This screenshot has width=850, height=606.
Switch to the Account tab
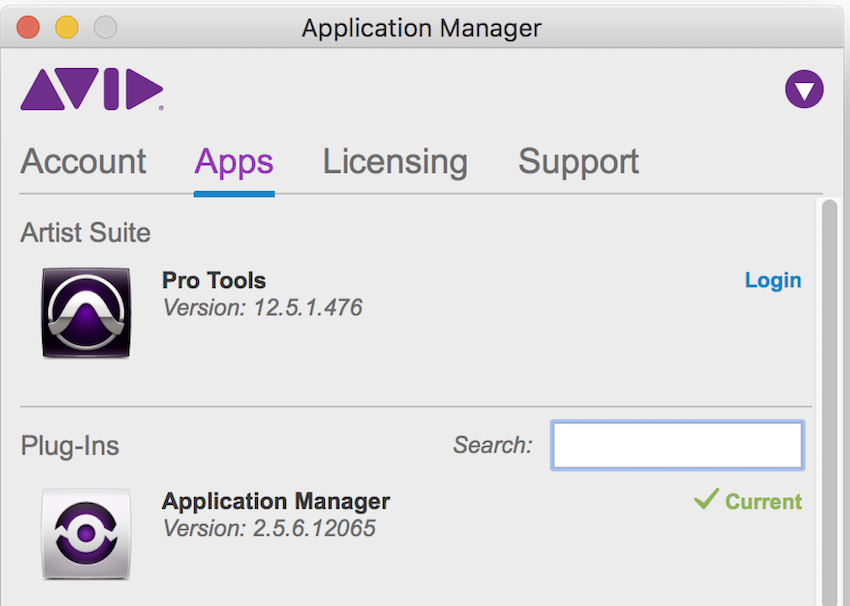click(83, 162)
